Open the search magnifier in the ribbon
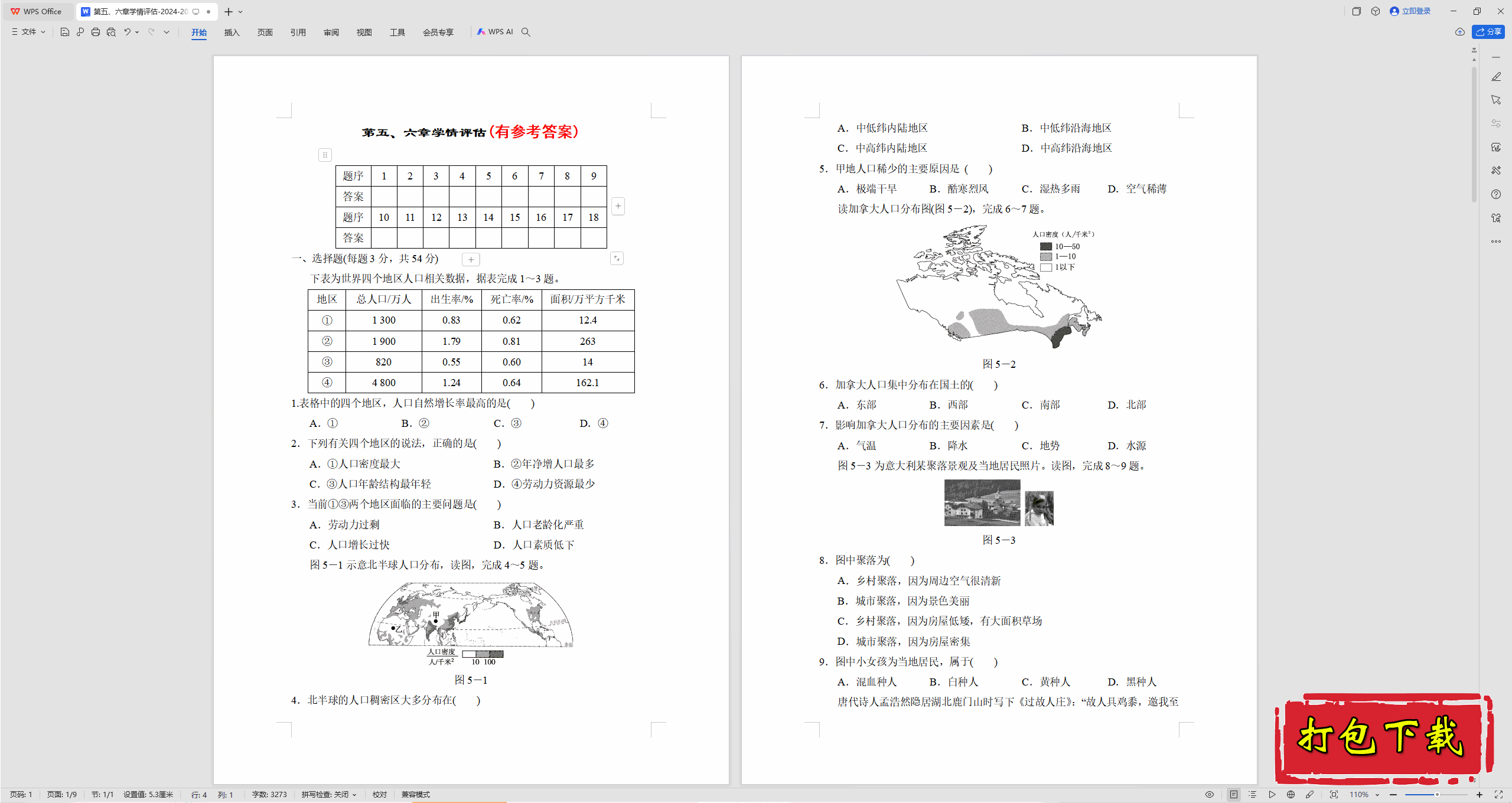The height and width of the screenshot is (803, 1512). click(x=526, y=32)
